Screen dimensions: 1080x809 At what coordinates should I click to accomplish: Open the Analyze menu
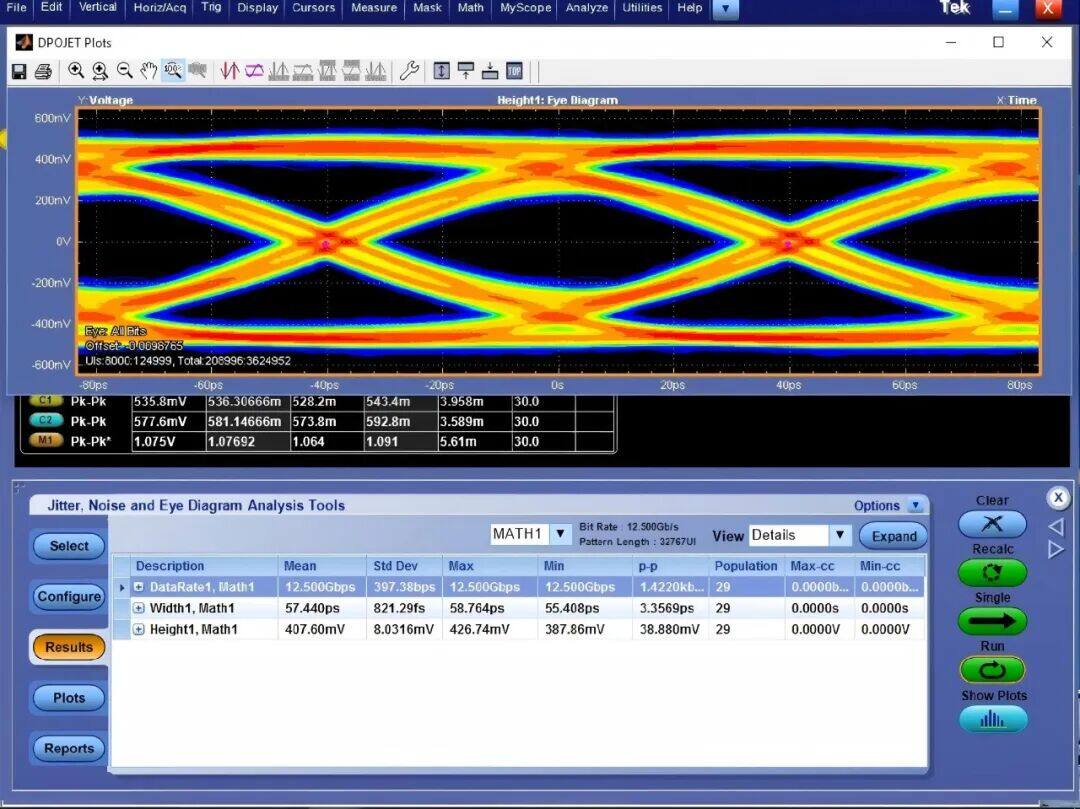(x=586, y=8)
